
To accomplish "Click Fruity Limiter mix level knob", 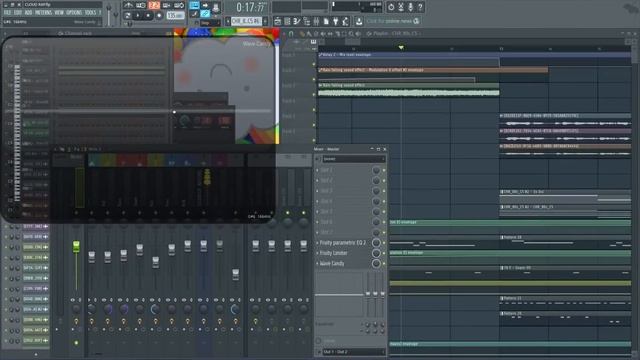I will pos(376,253).
